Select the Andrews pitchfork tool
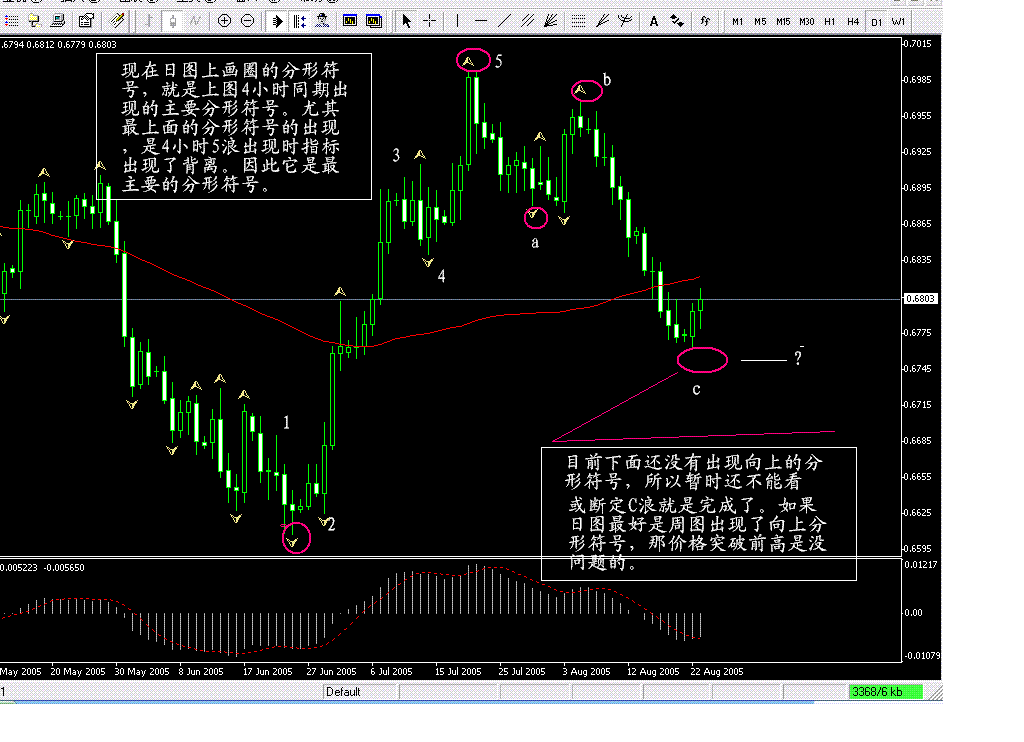 pyautogui.click(x=625, y=21)
